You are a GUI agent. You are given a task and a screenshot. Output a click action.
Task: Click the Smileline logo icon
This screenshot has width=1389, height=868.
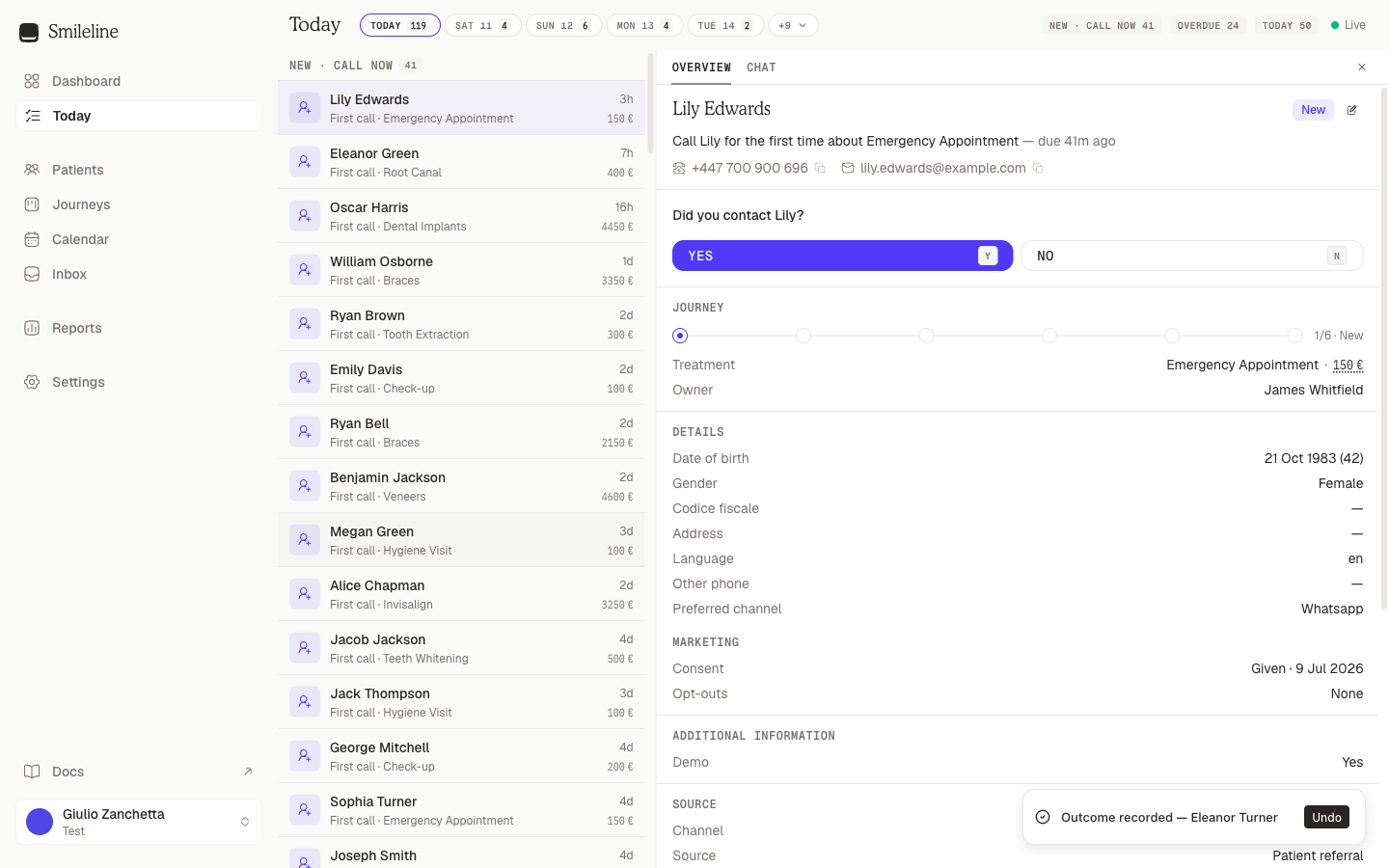coord(29,32)
